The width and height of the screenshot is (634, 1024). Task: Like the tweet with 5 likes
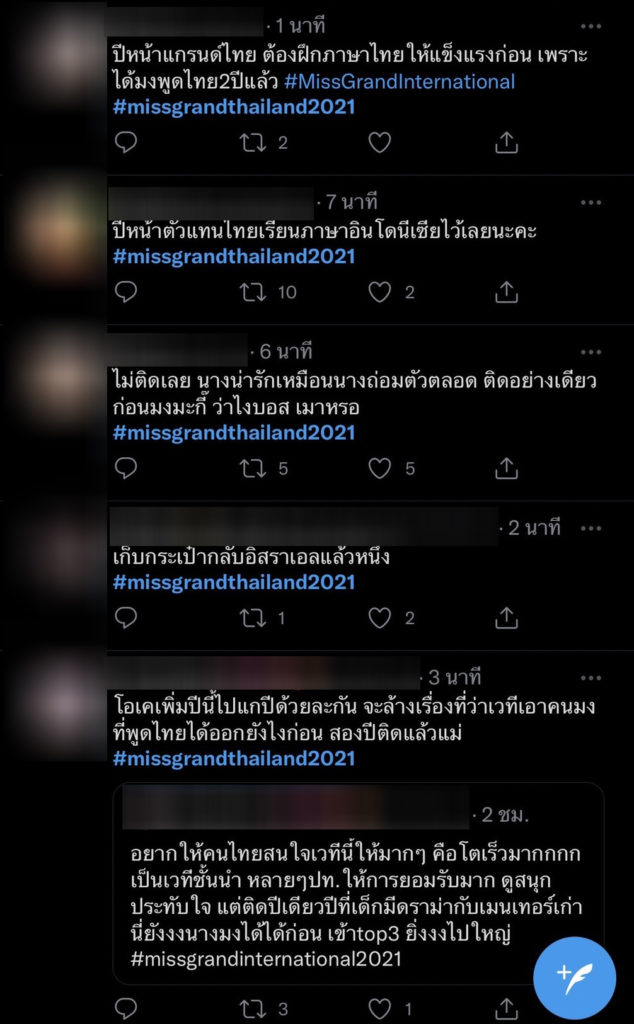[379, 468]
